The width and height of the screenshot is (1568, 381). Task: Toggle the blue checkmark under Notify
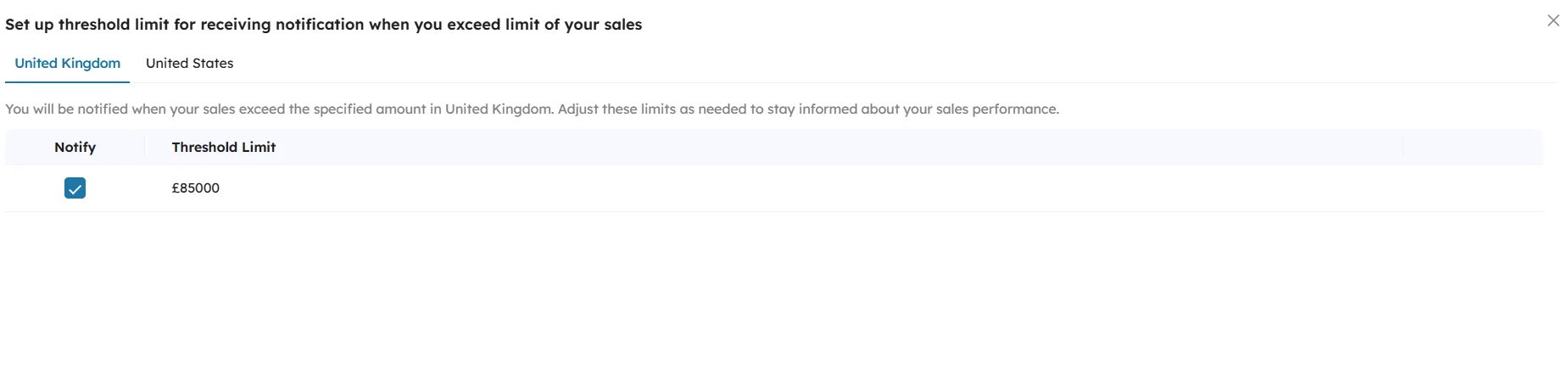(75, 188)
